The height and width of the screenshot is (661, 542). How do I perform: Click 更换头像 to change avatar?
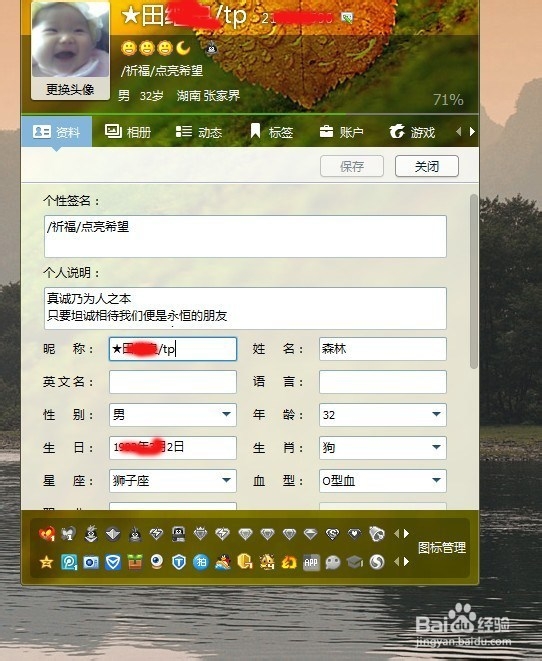coord(70,89)
